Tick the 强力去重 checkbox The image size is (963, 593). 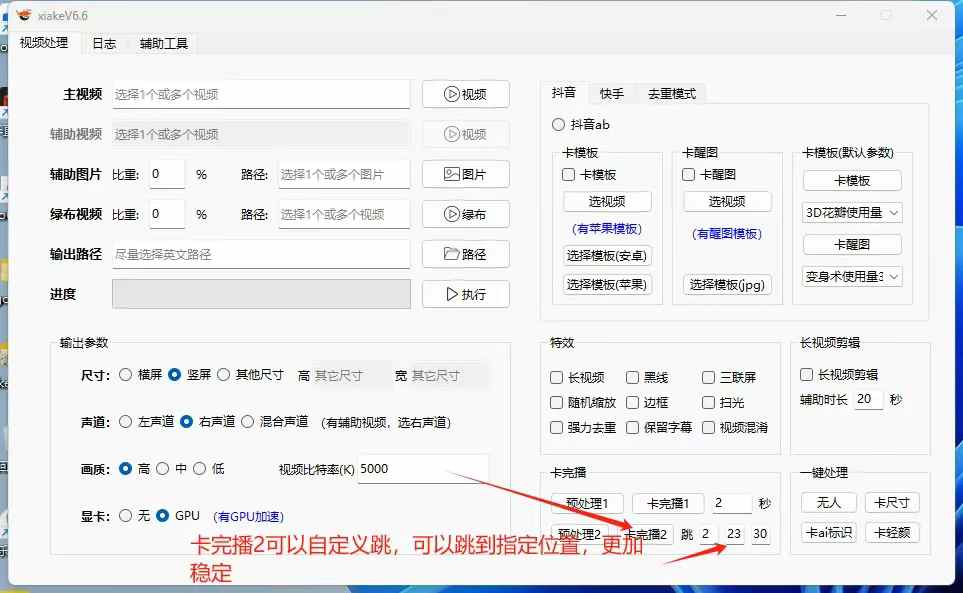[557, 428]
